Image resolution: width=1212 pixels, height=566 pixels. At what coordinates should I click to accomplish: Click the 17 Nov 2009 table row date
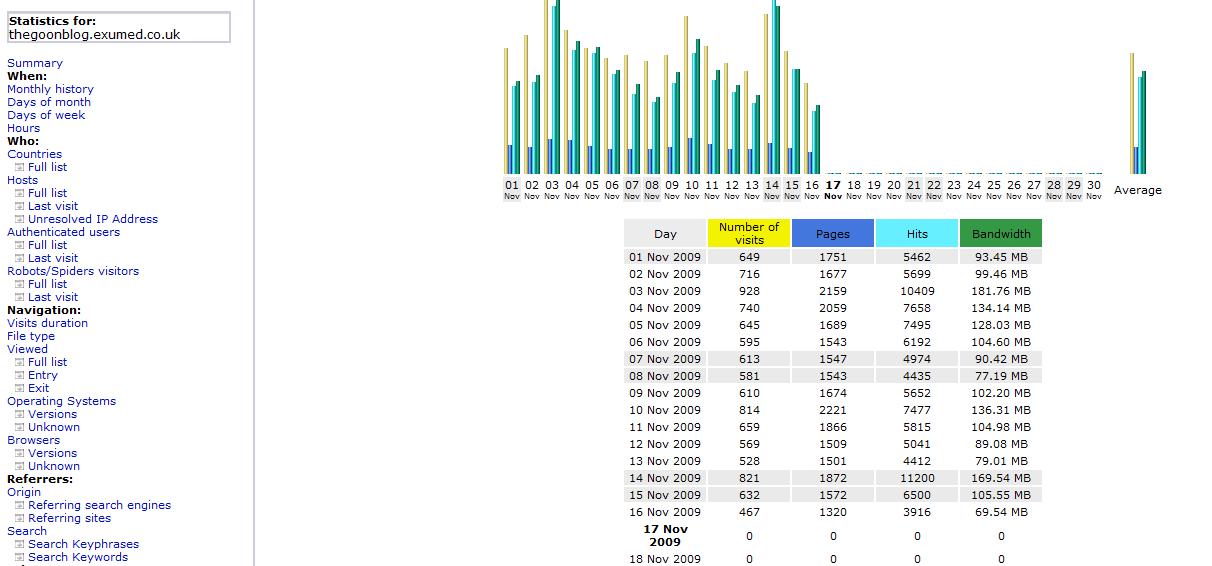click(665, 535)
